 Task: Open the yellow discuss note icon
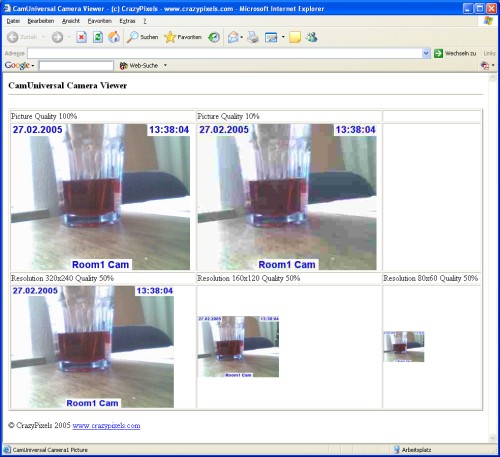tap(295, 37)
